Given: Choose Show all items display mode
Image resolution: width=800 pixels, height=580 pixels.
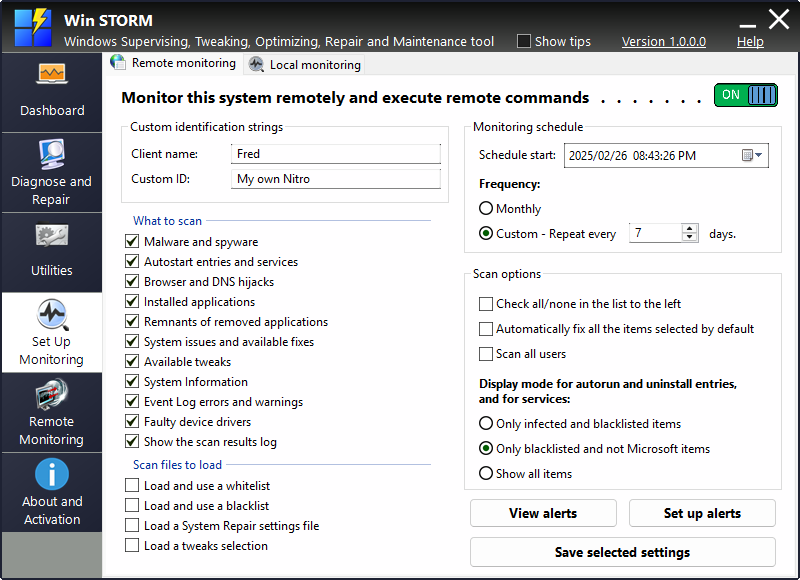Looking at the screenshot, I should pyautogui.click(x=486, y=473).
